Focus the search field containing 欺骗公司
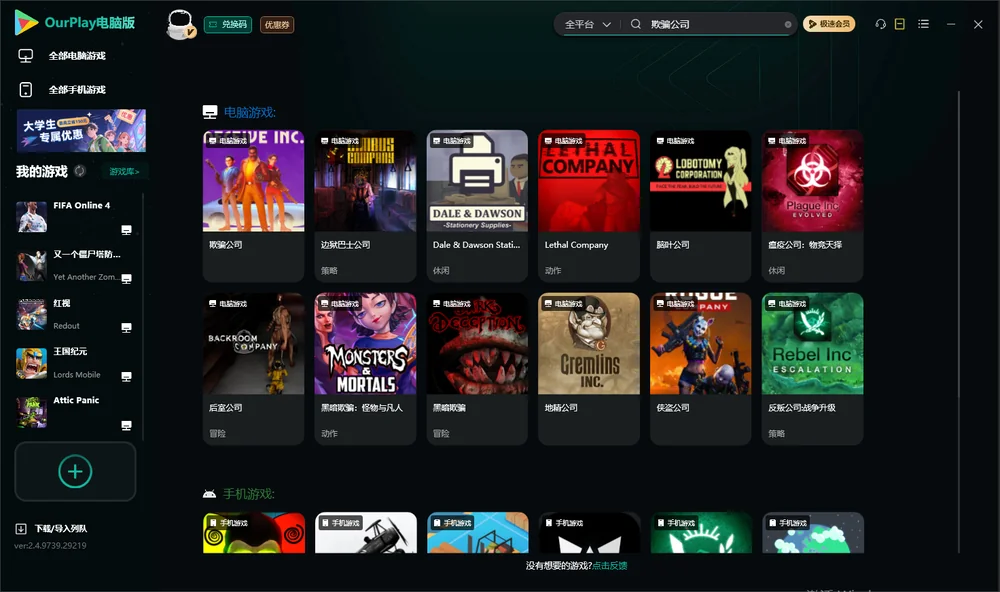This screenshot has height=592, width=1000. (x=712, y=24)
